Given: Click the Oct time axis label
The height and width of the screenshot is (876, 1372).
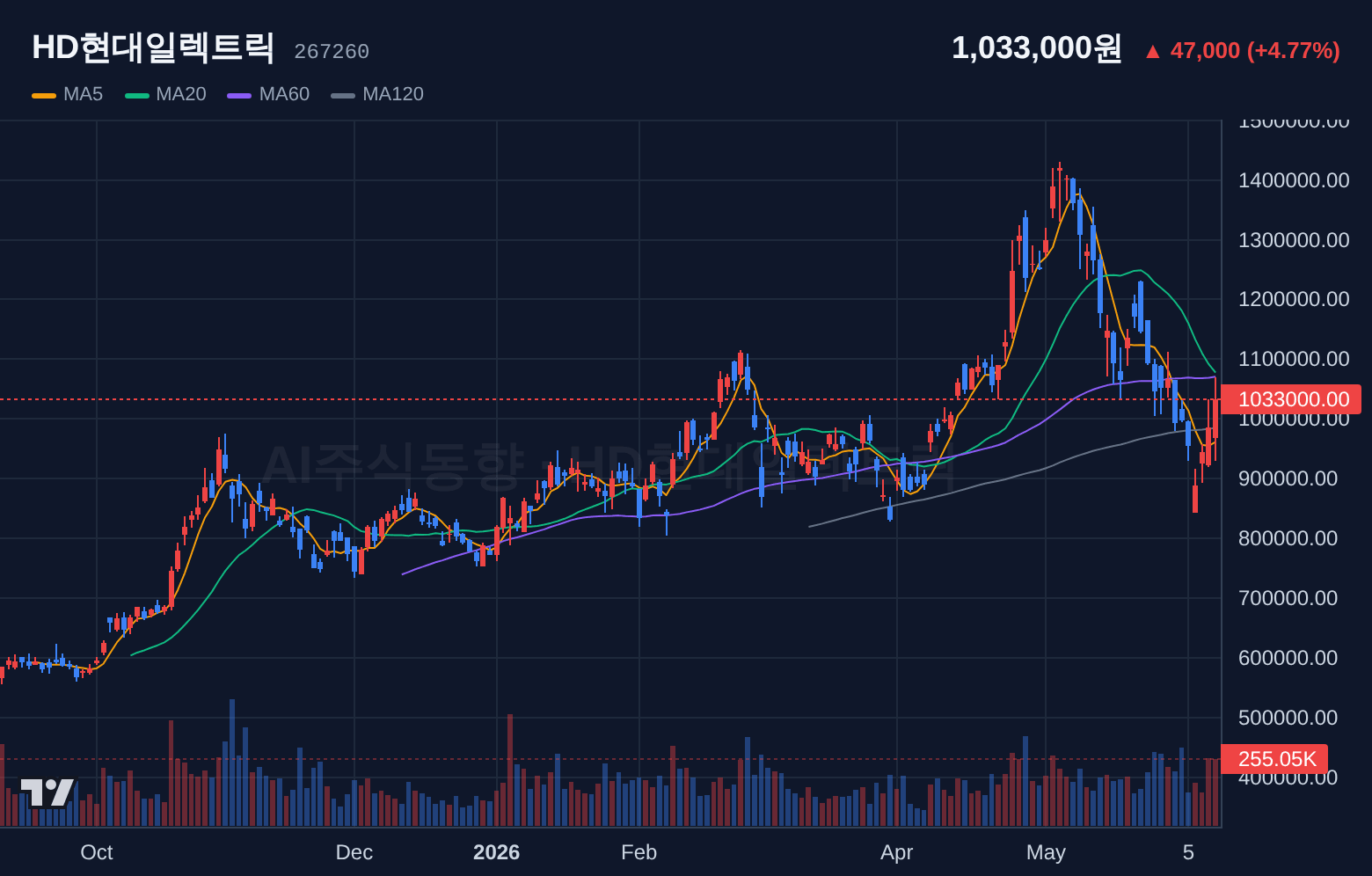Looking at the screenshot, I should [97, 852].
